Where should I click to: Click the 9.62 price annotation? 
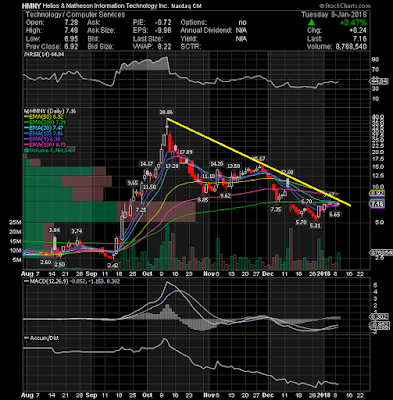coord(225,196)
